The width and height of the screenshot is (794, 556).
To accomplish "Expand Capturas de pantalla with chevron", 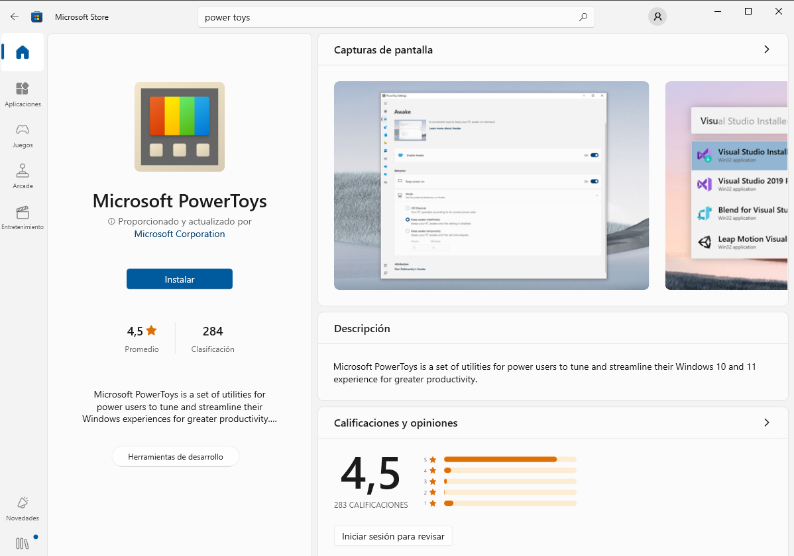I will 767,50.
